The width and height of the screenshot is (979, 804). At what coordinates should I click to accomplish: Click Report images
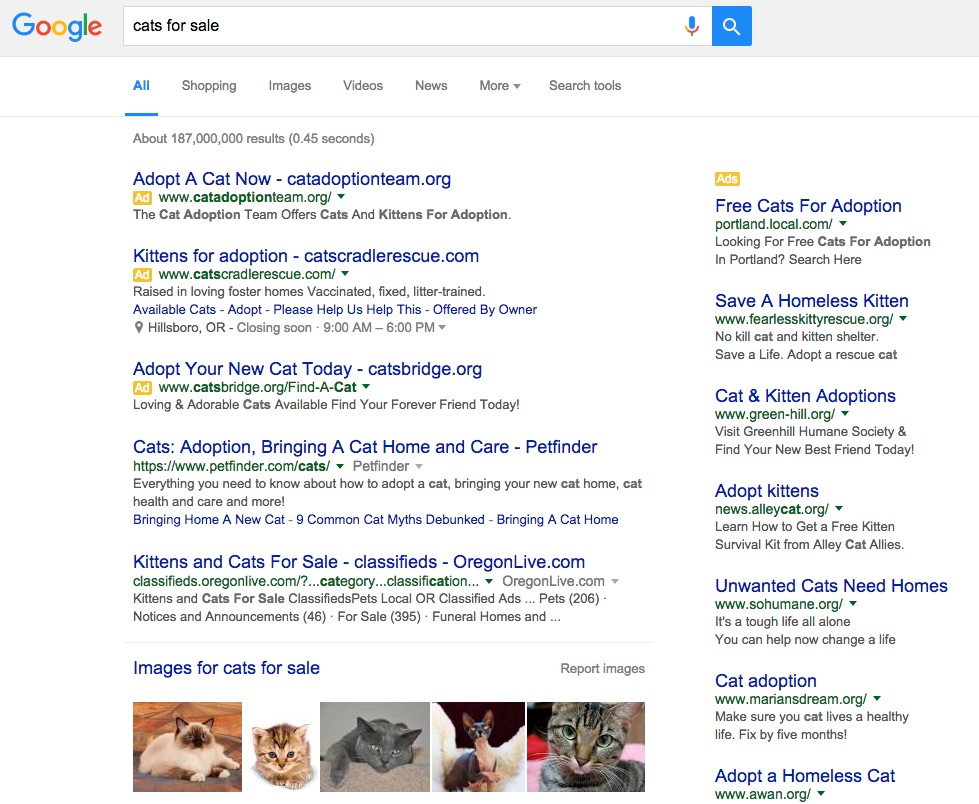click(x=603, y=669)
